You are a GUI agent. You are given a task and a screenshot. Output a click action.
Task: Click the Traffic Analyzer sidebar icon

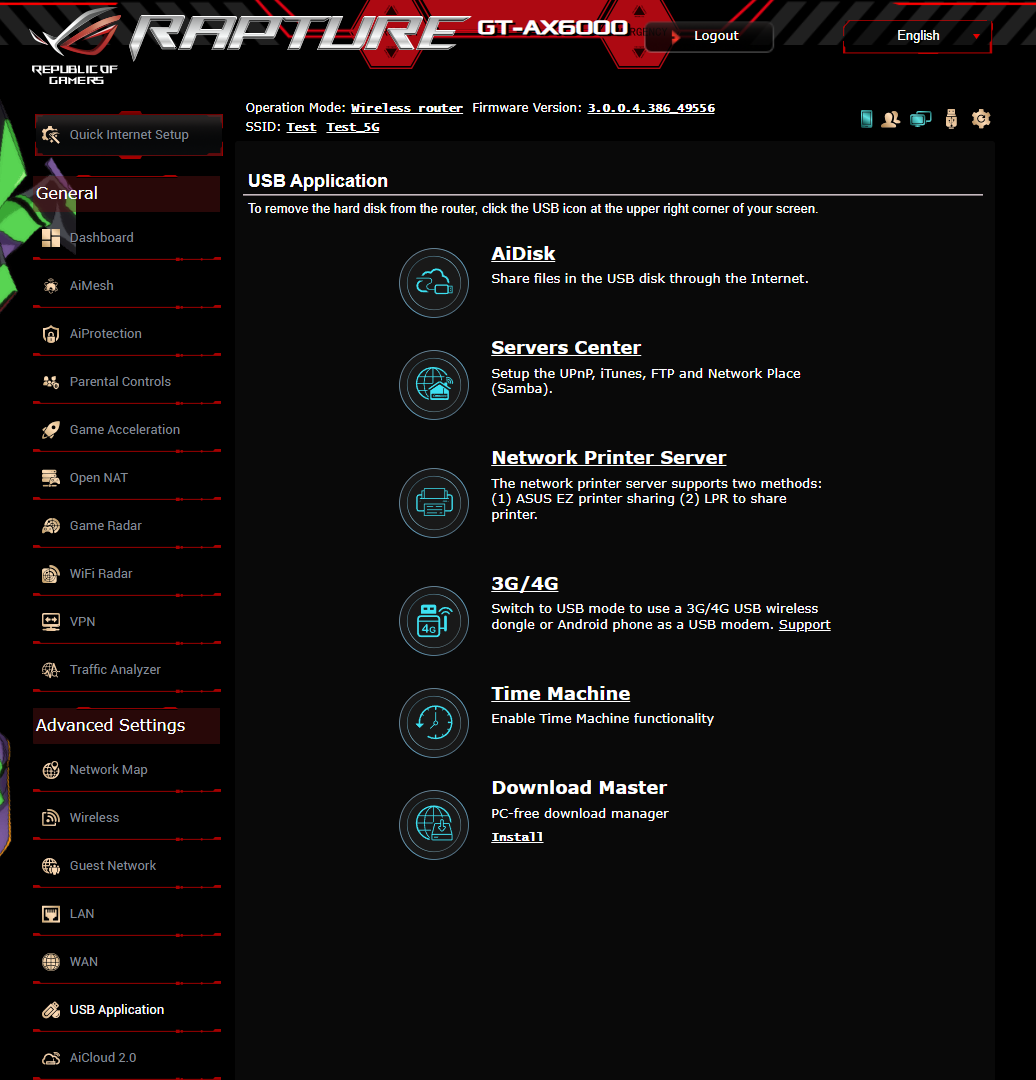(x=51, y=670)
